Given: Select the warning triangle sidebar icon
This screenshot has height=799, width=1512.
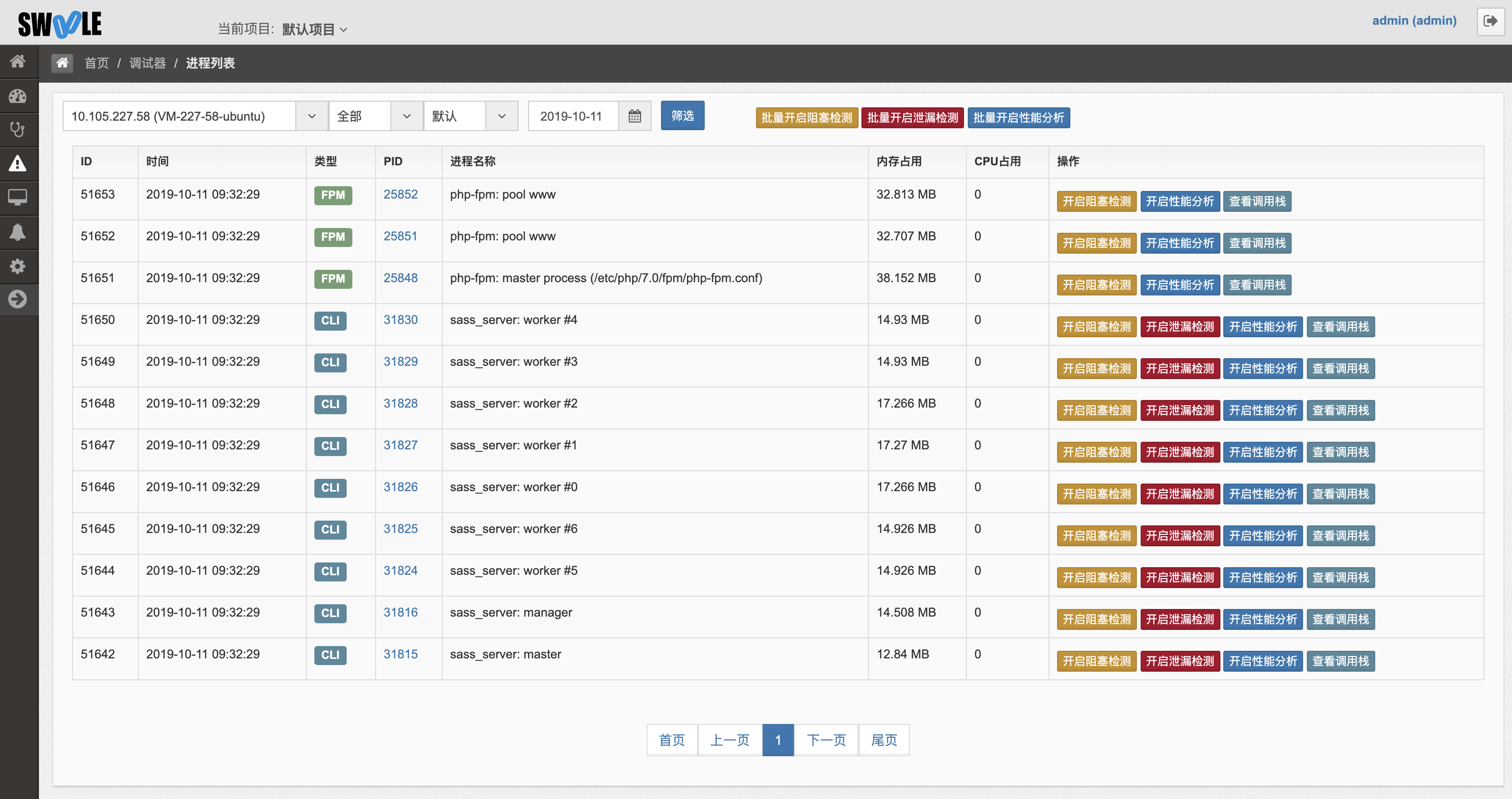Looking at the screenshot, I should [x=18, y=163].
